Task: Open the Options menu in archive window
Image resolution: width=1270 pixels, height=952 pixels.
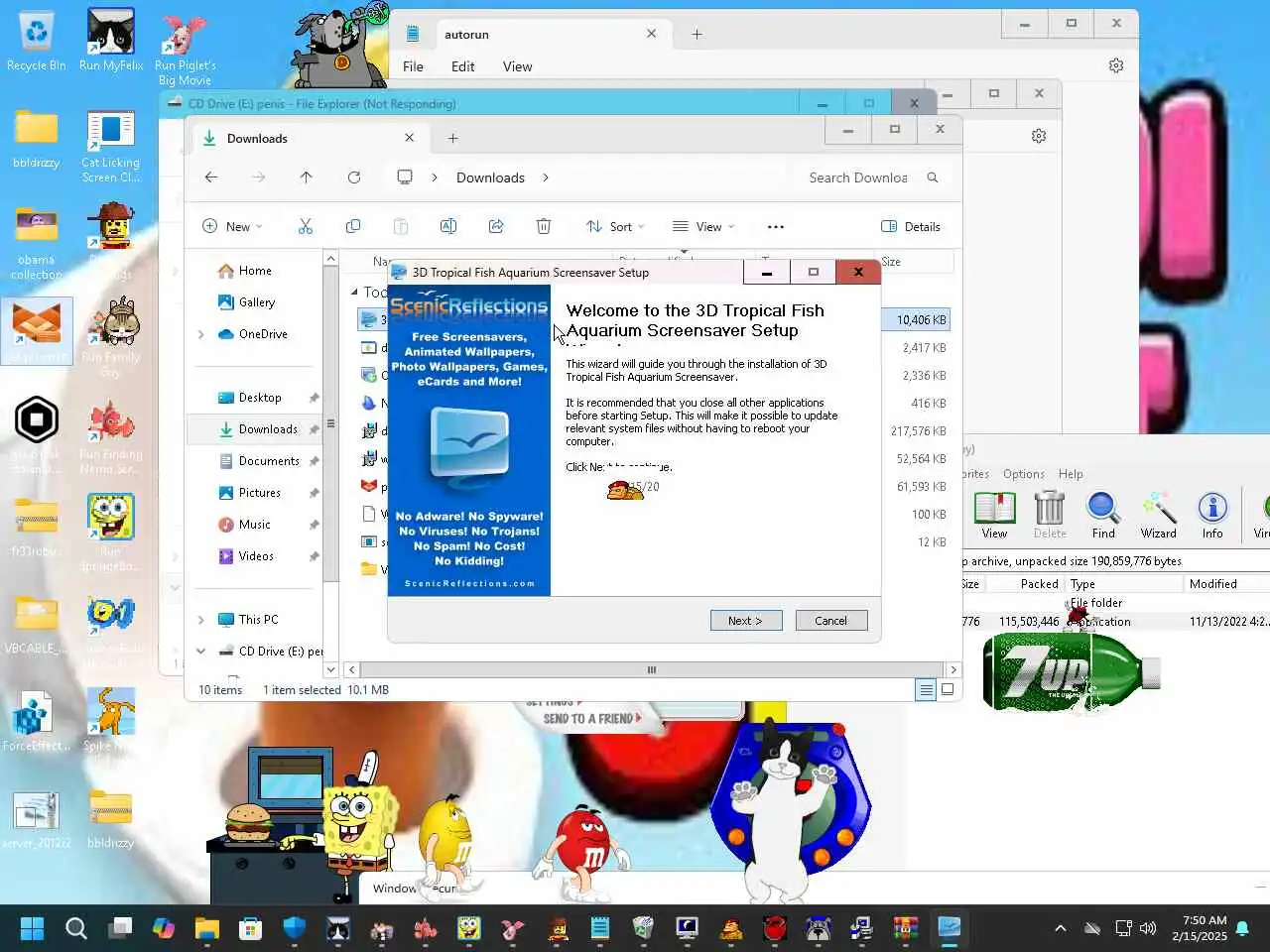Action: [1023, 474]
